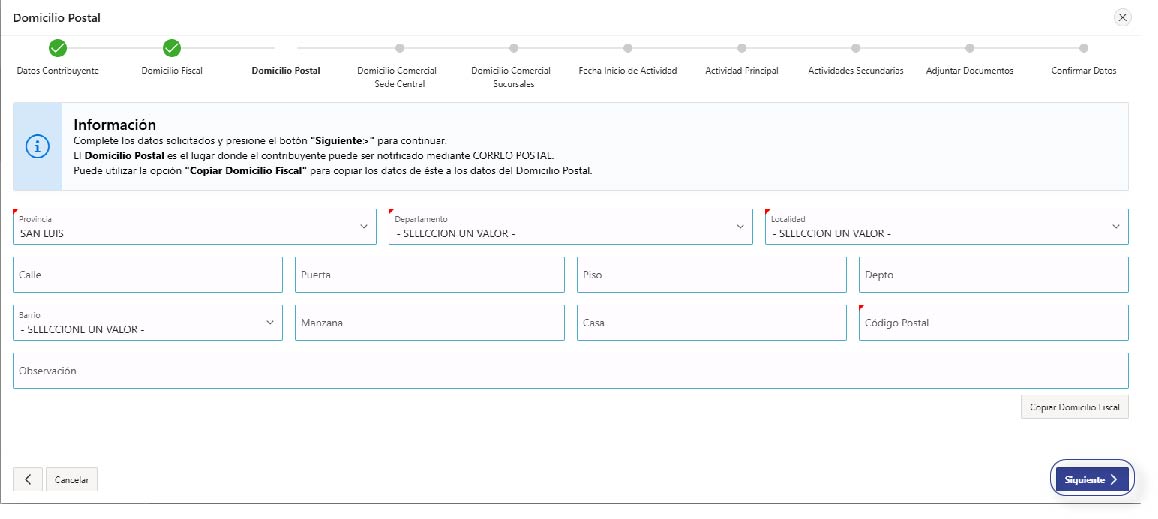The width and height of the screenshot is (1158, 519).
Task: Focus the Calle input field
Action: [x=148, y=275]
